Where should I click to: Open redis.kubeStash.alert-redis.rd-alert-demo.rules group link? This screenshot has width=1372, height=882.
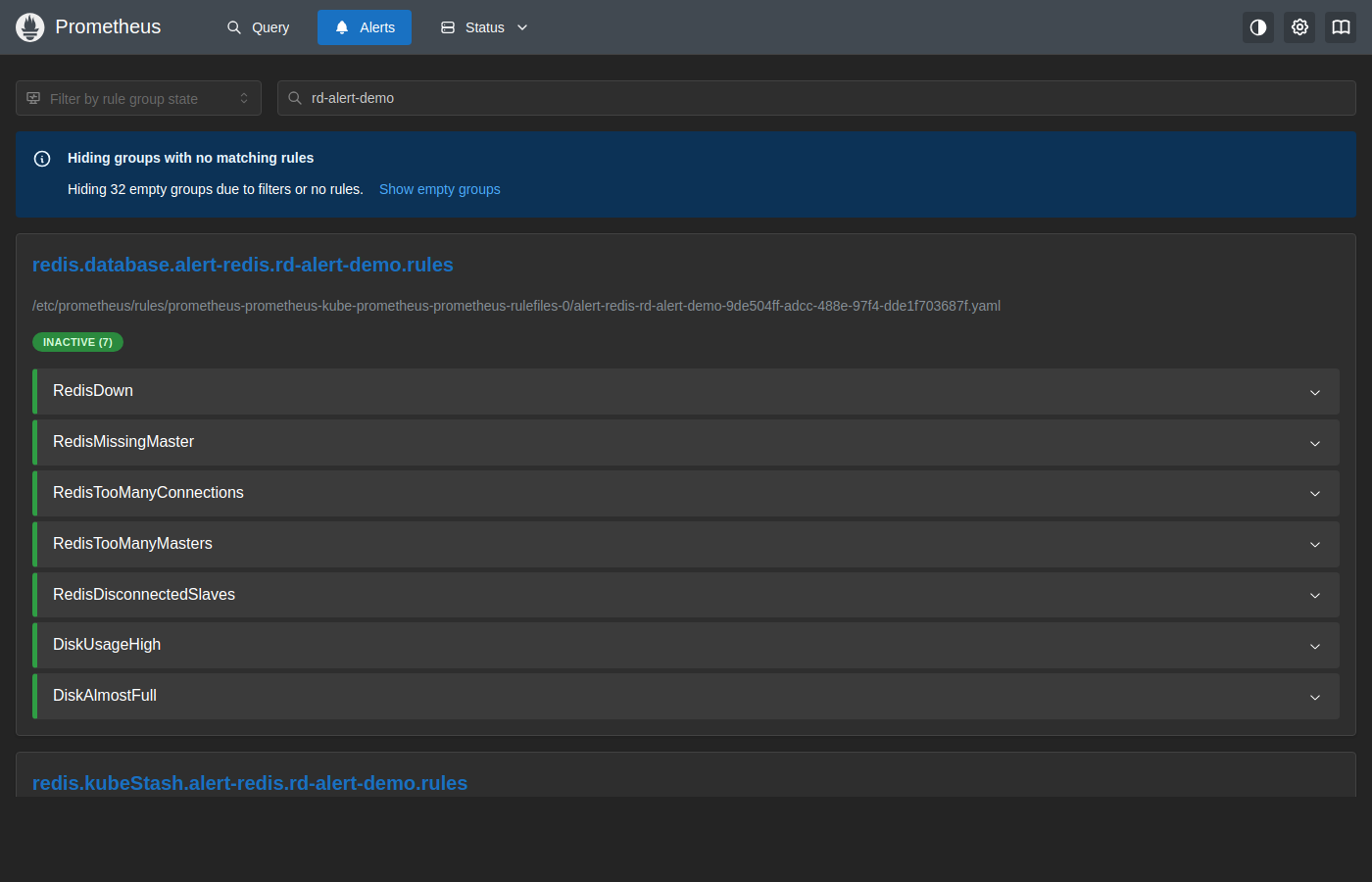[250, 783]
